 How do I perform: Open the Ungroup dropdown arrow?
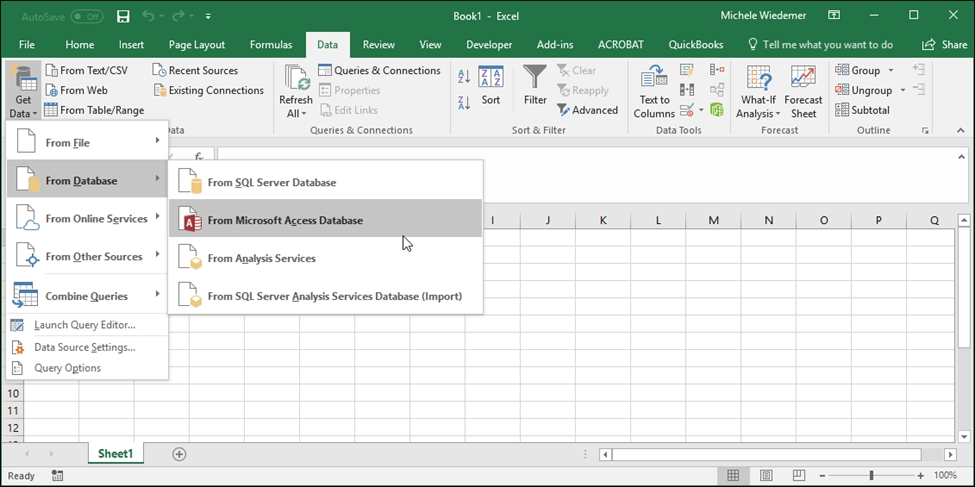pyautogui.click(x=903, y=90)
